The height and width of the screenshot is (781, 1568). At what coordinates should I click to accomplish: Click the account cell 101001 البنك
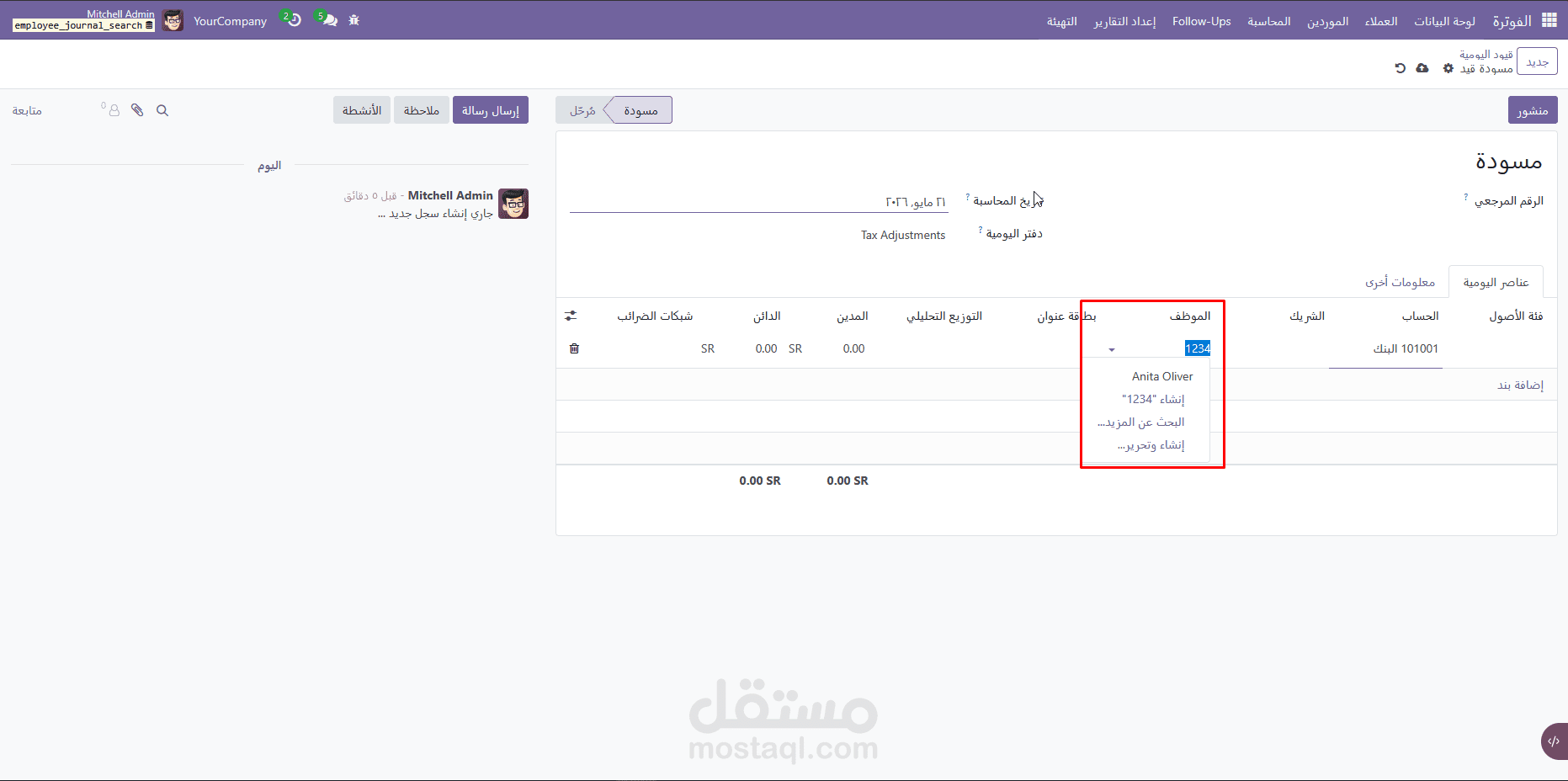pos(1386,348)
